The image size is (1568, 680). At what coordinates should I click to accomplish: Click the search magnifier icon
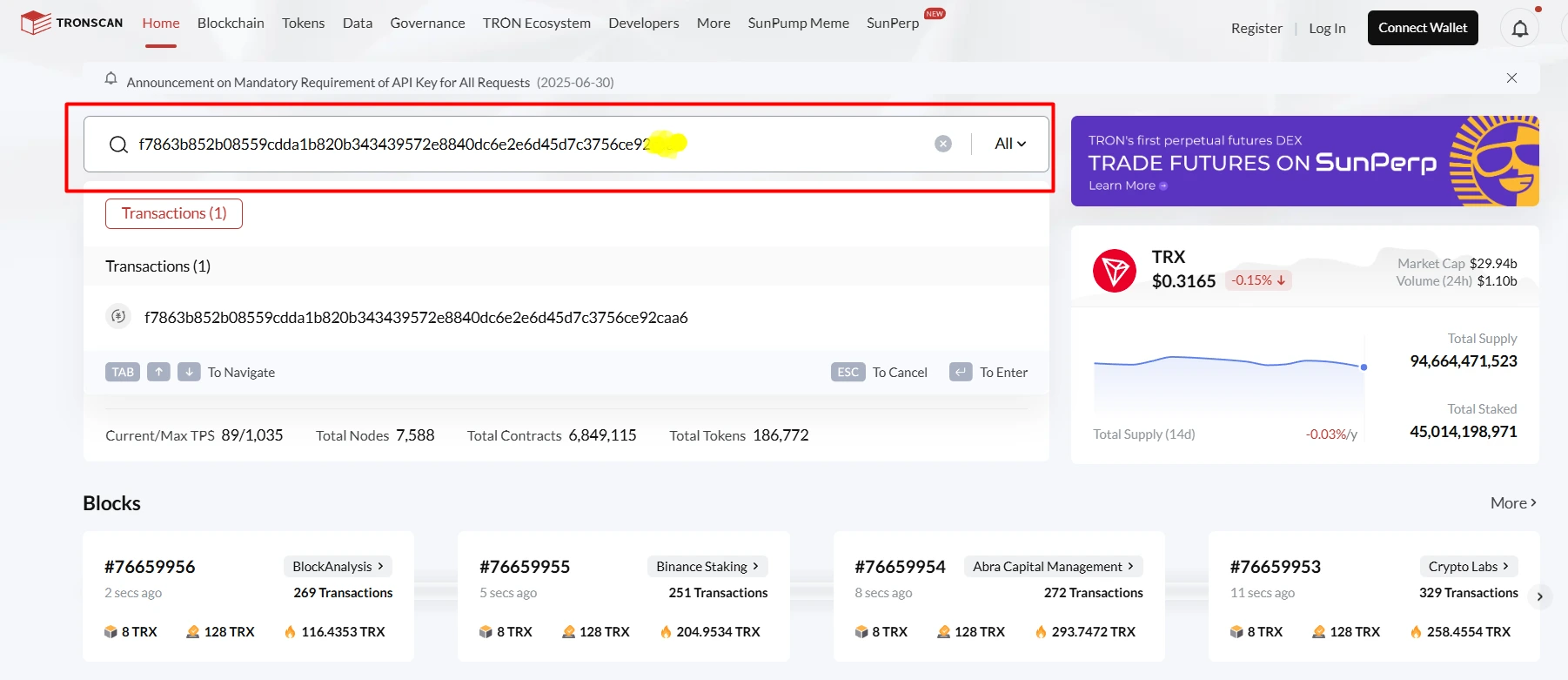pos(118,145)
